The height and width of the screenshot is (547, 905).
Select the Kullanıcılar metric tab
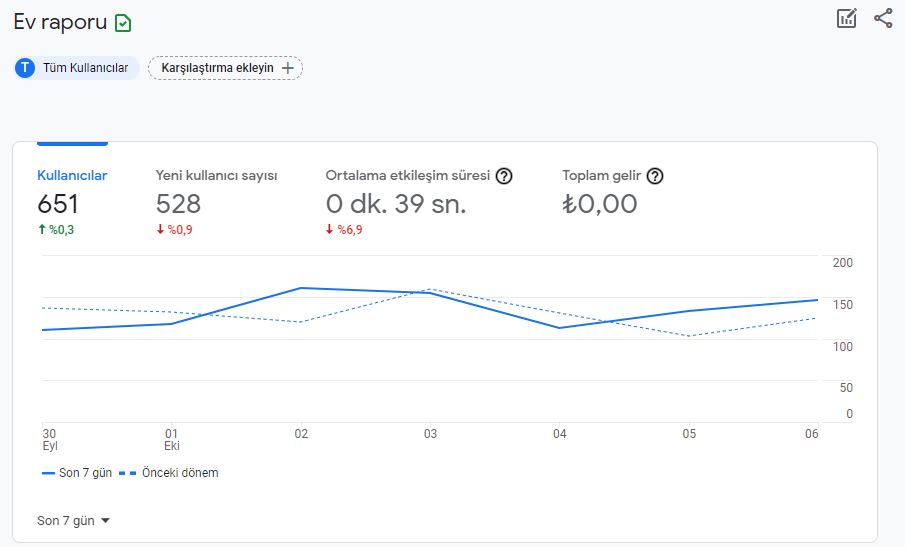(72, 202)
